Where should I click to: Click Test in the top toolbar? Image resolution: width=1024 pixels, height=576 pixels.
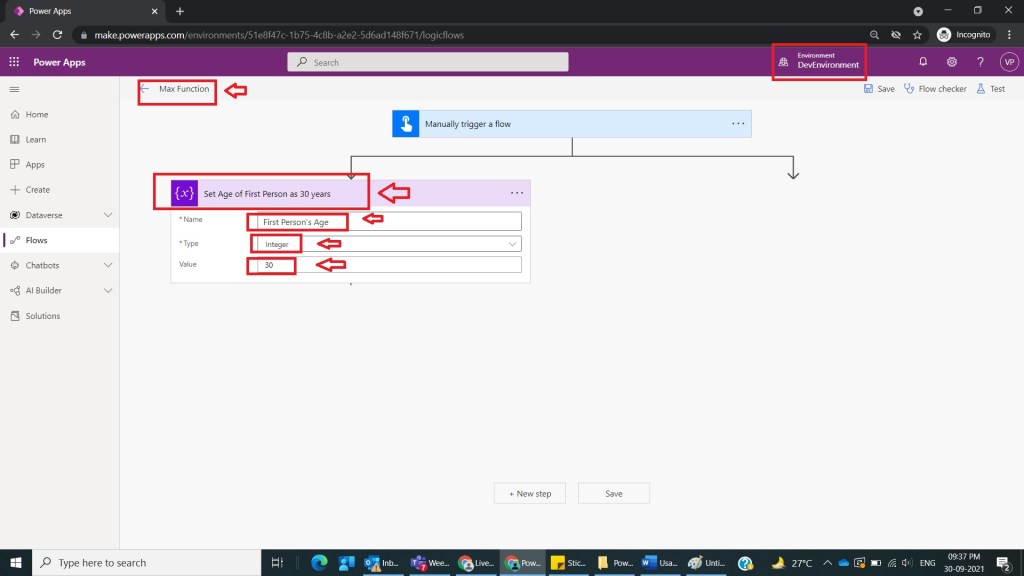[990, 89]
